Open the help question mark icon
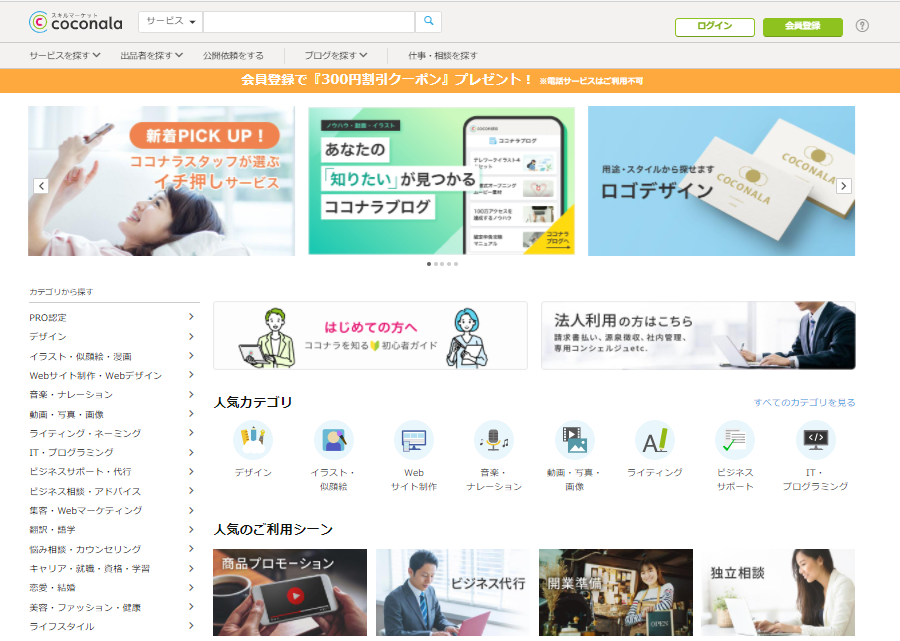 tap(862, 25)
